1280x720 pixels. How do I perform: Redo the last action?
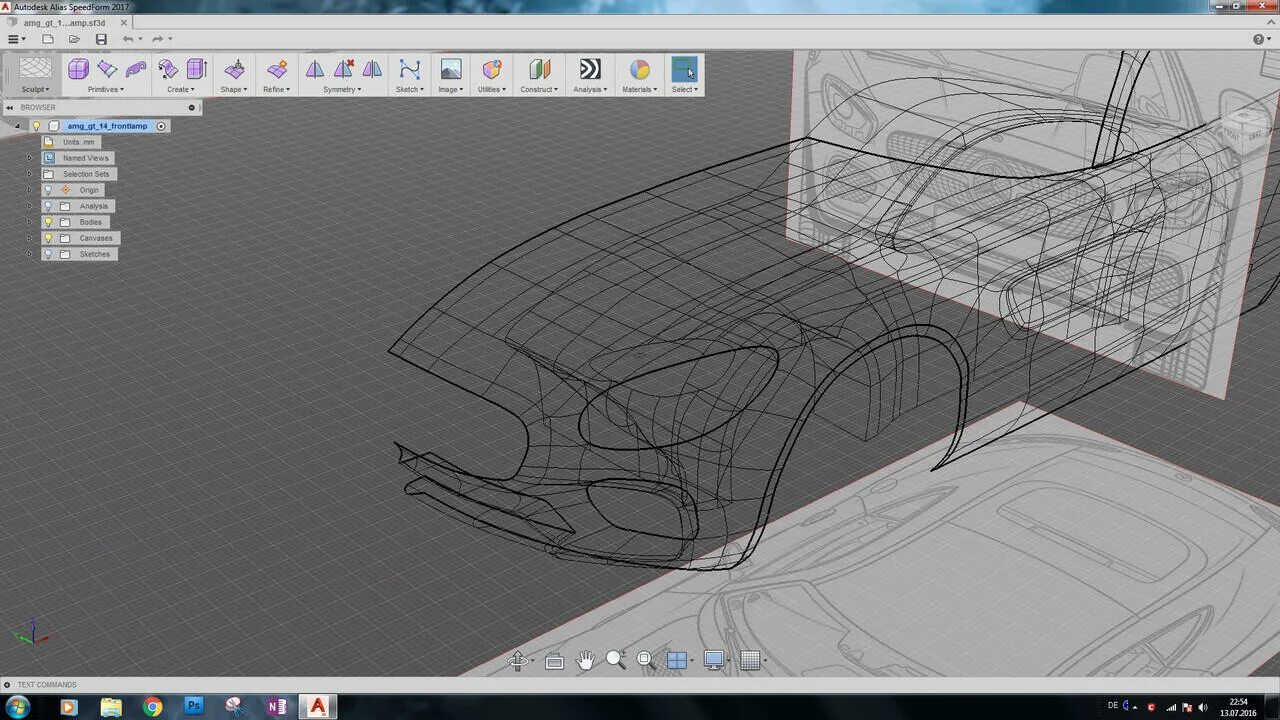pos(157,39)
